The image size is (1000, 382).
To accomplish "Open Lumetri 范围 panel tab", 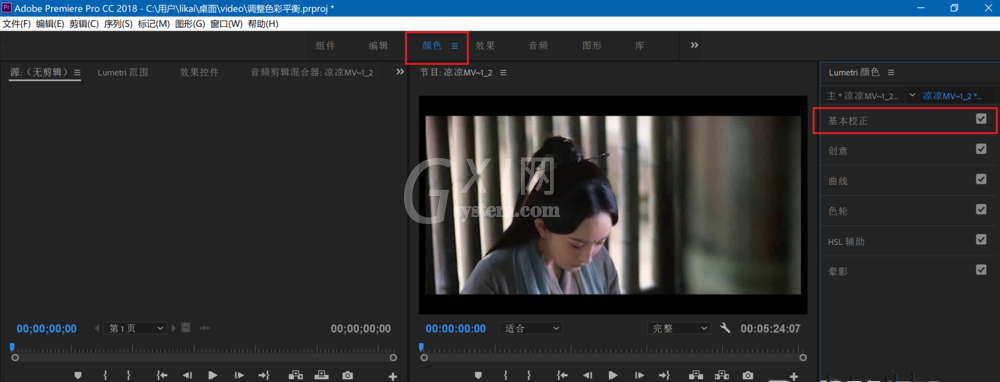I will [x=123, y=73].
